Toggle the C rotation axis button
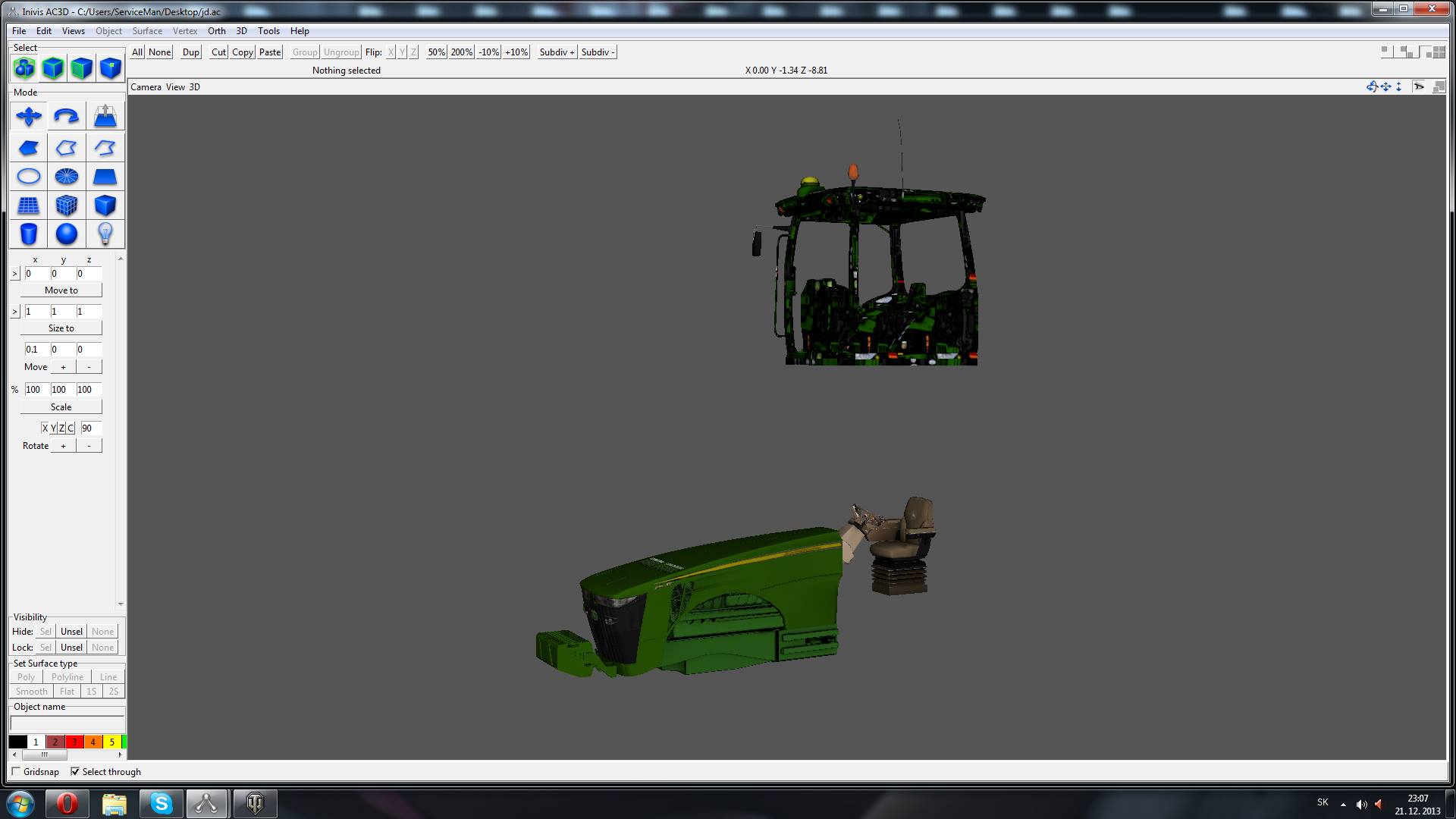1456x819 pixels. pos(71,428)
